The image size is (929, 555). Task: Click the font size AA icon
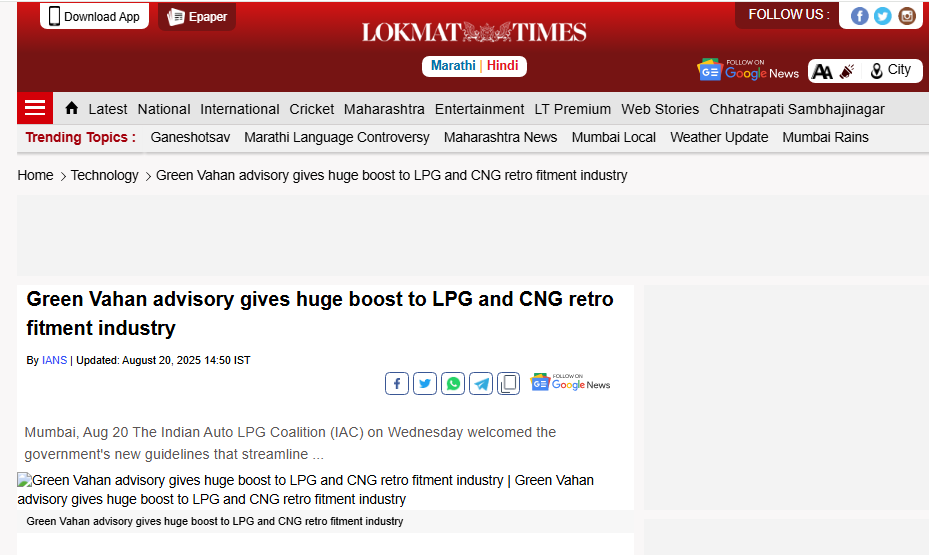point(822,71)
